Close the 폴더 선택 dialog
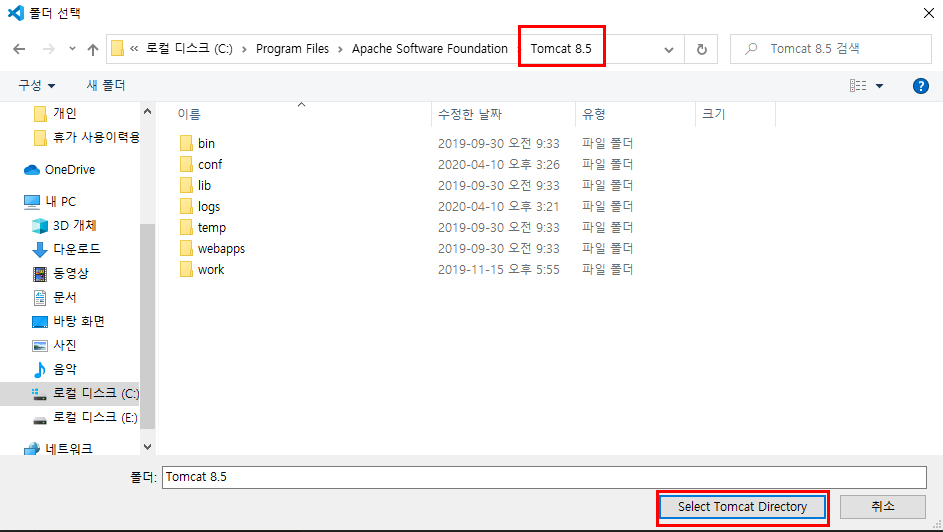Image resolution: width=943 pixels, height=532 pixels. tap(929, 13)
